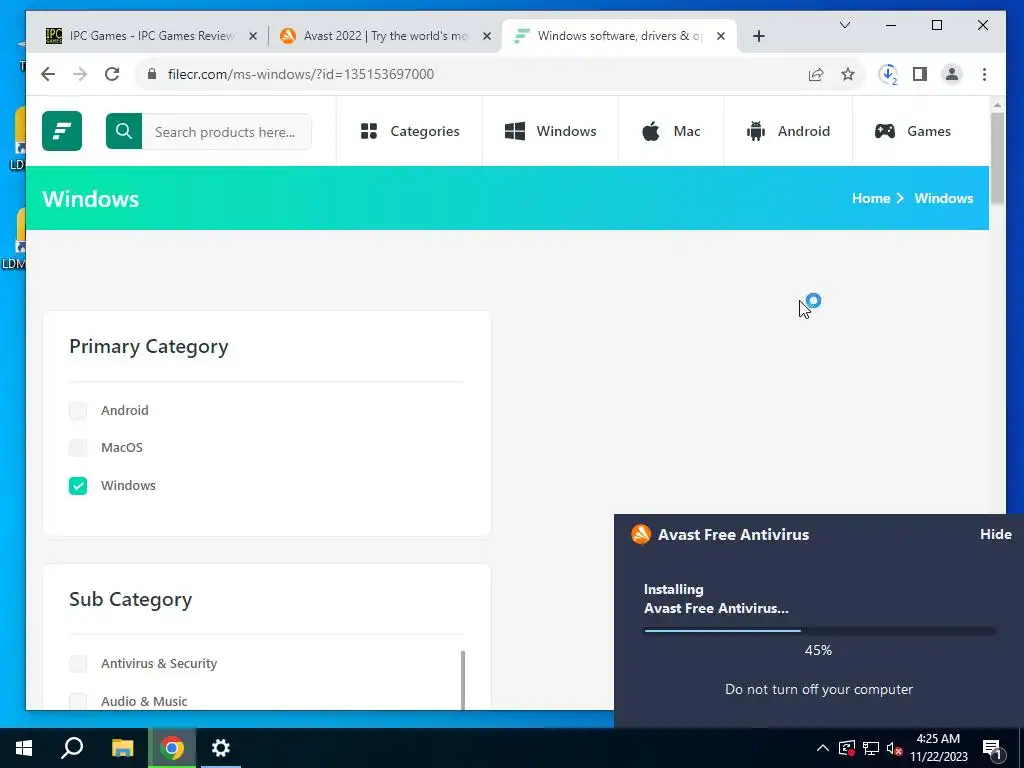1024x768 pixels.
Task: Open the Android nav item
Action: pos(788,131)
